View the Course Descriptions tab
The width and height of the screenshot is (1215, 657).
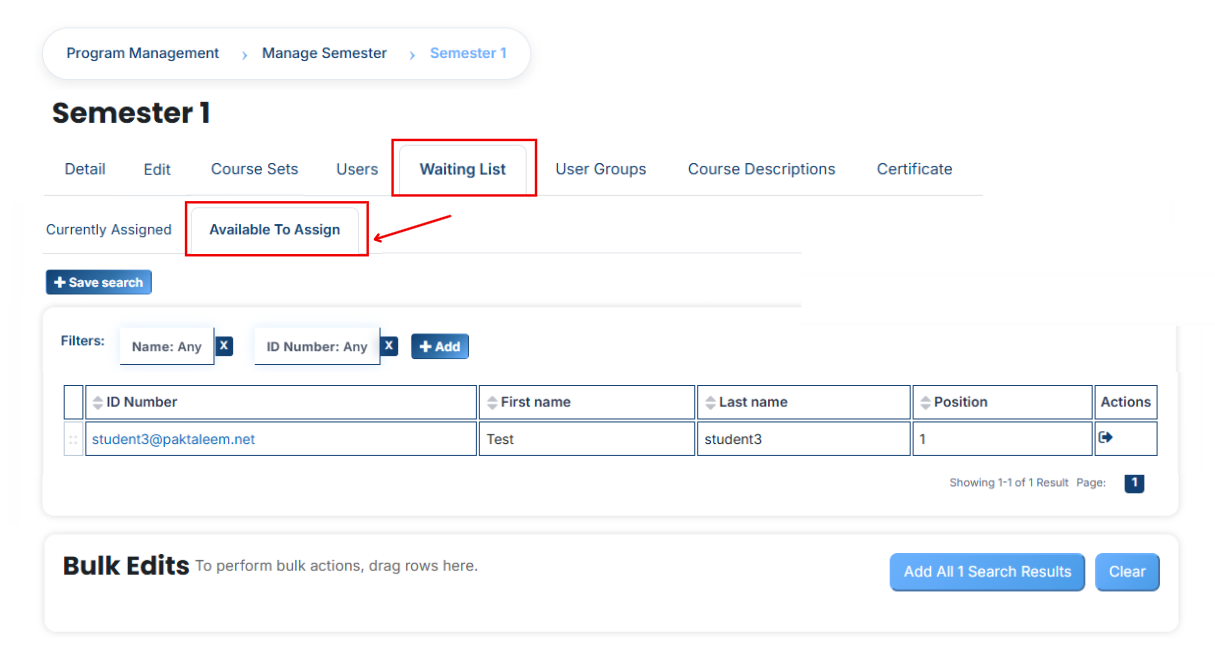coord(762,169)
